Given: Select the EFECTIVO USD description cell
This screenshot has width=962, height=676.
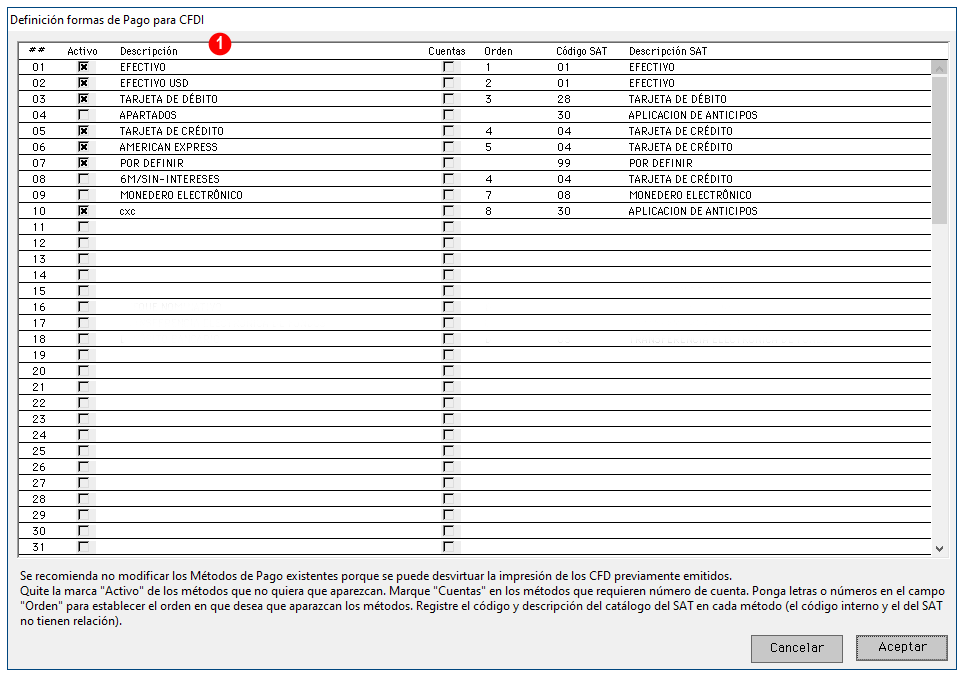Looking at the screenshot, I should [154, 83].
